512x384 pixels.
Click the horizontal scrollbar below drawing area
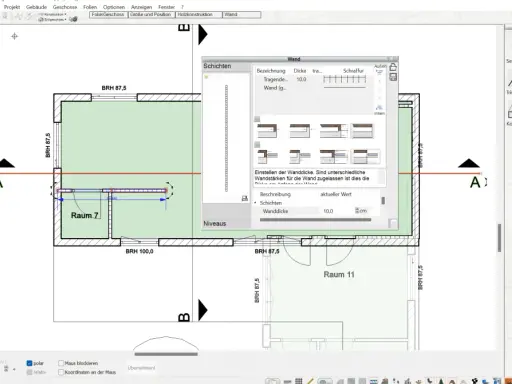166,354
